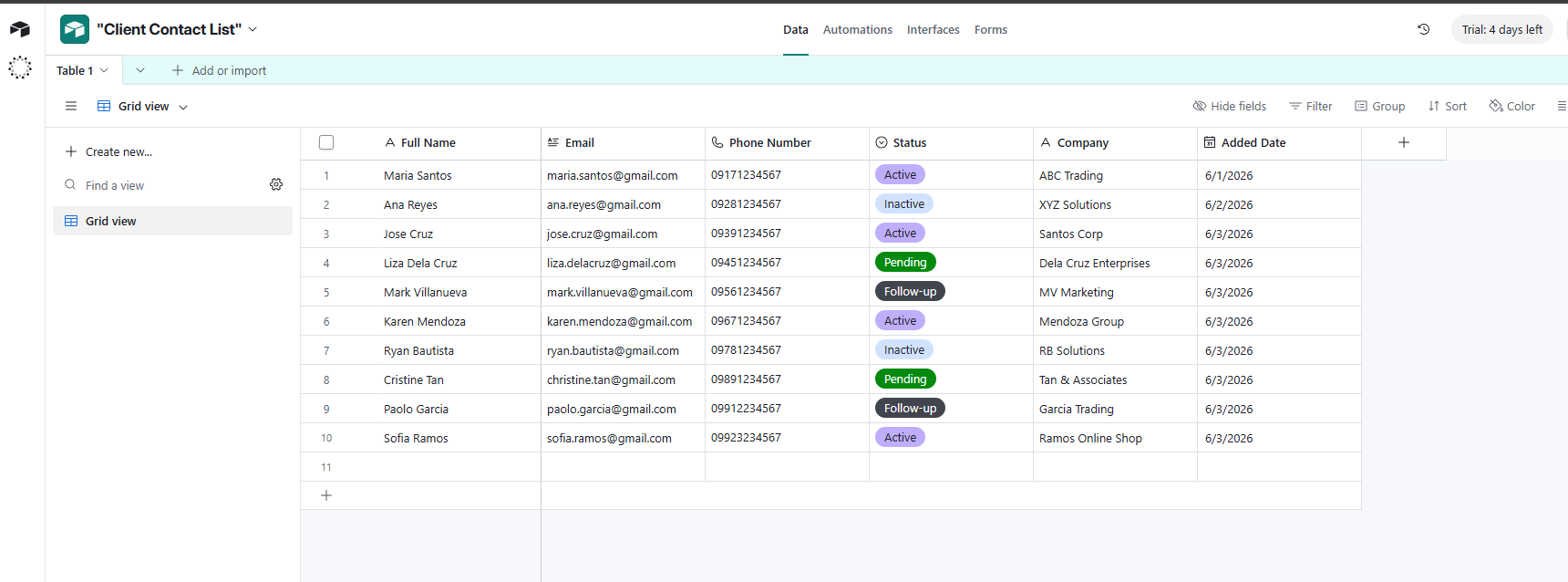Expand the Grid view dropdown
Image resolution: width=1568 pixels, height=582 pixels.
tap(183, 107)
